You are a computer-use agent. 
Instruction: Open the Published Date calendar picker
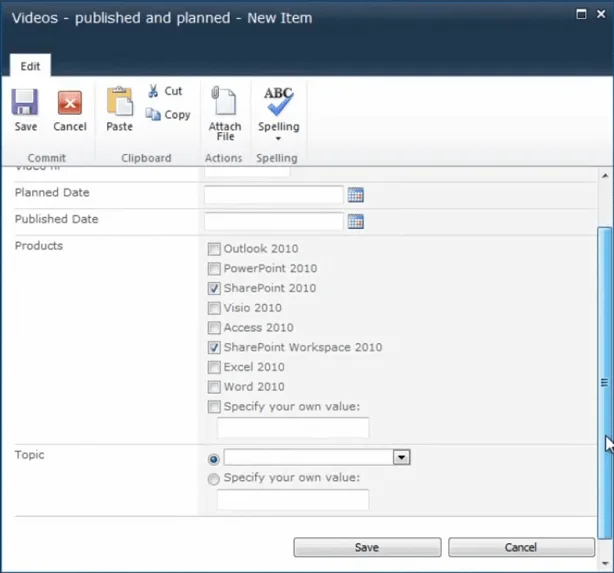click(356, 221)
